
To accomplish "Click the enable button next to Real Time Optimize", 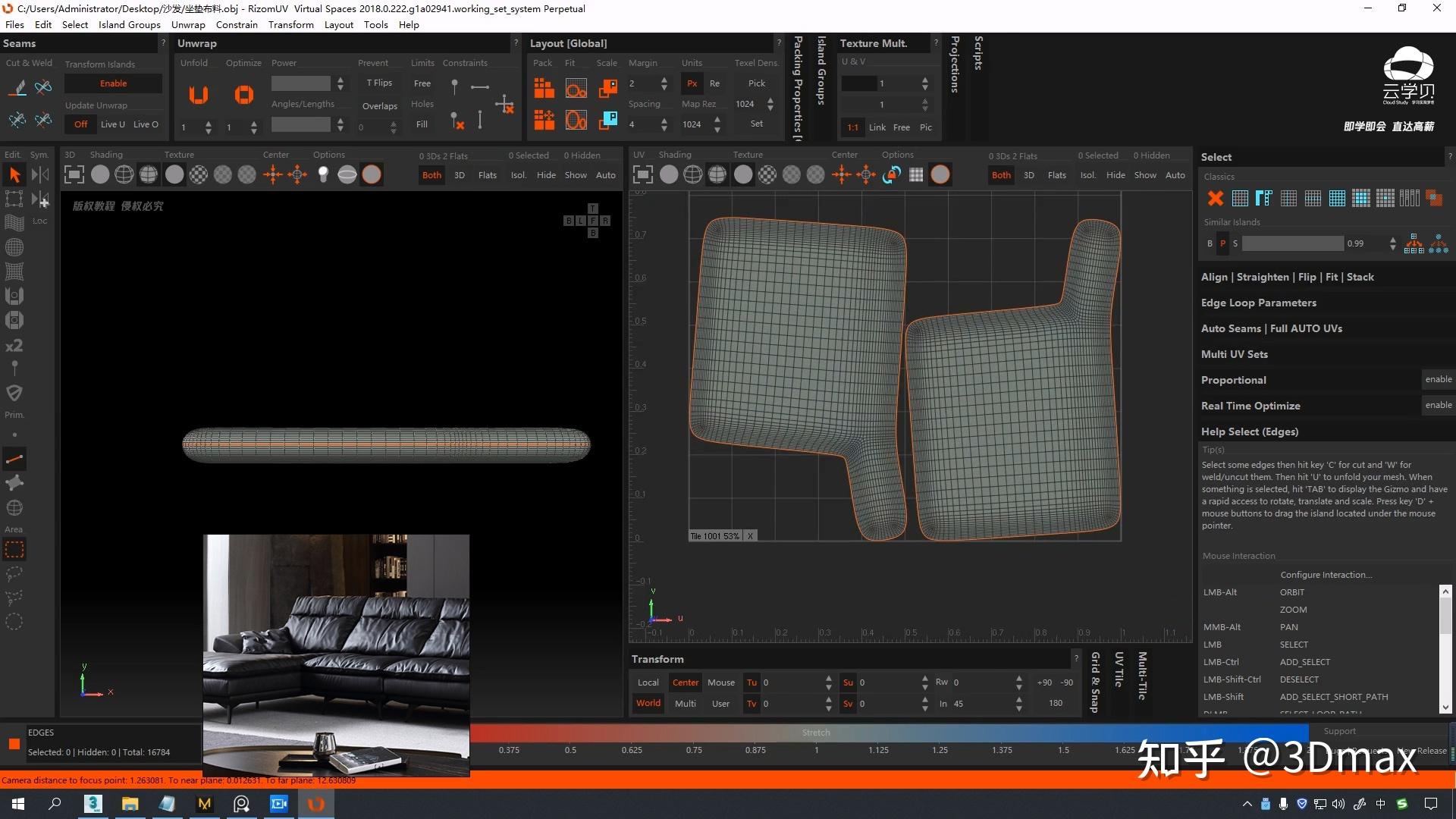I will [x=1438, y=405].
